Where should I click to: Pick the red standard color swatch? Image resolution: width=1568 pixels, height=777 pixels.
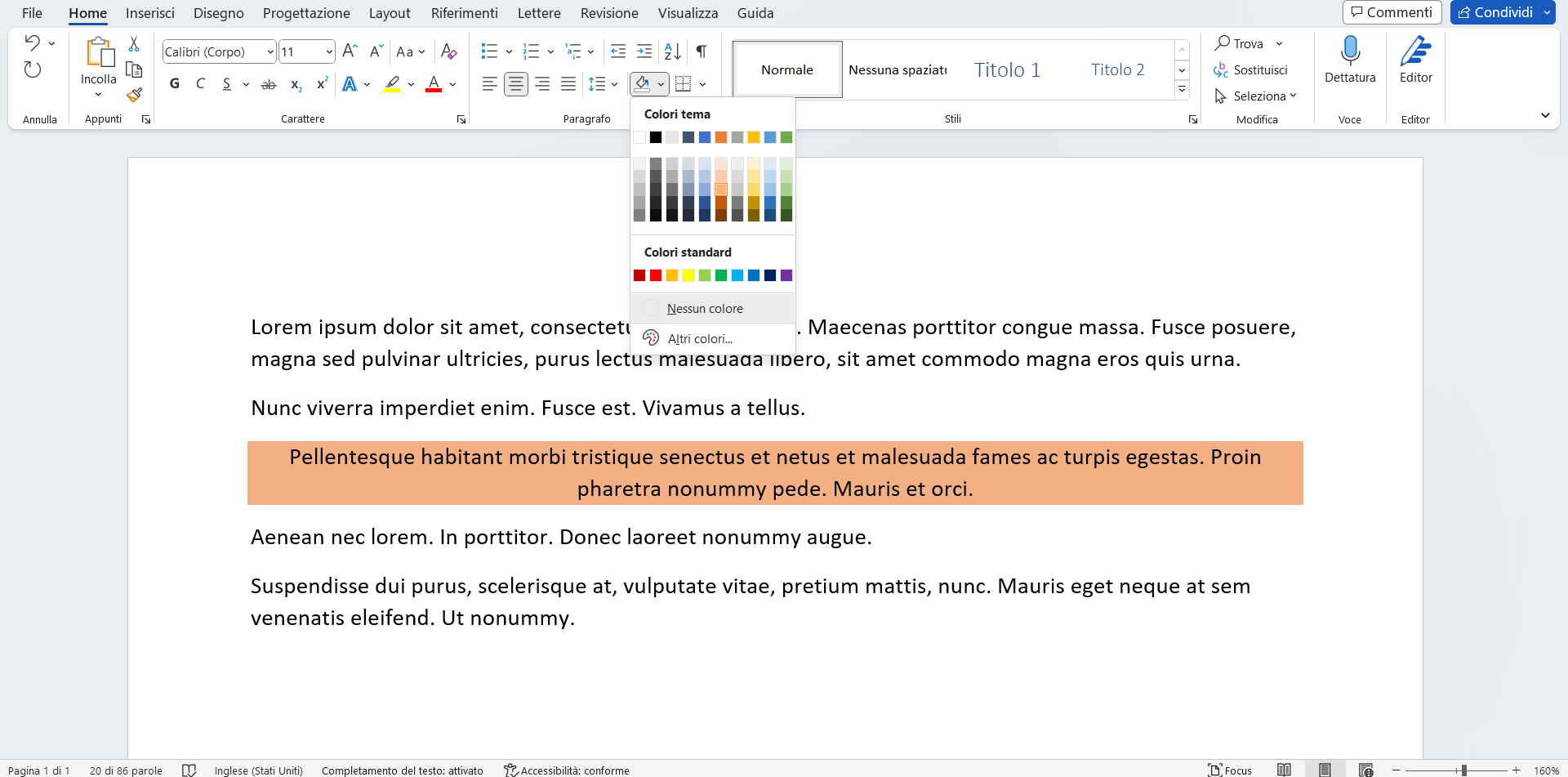[x=656, y=275]
